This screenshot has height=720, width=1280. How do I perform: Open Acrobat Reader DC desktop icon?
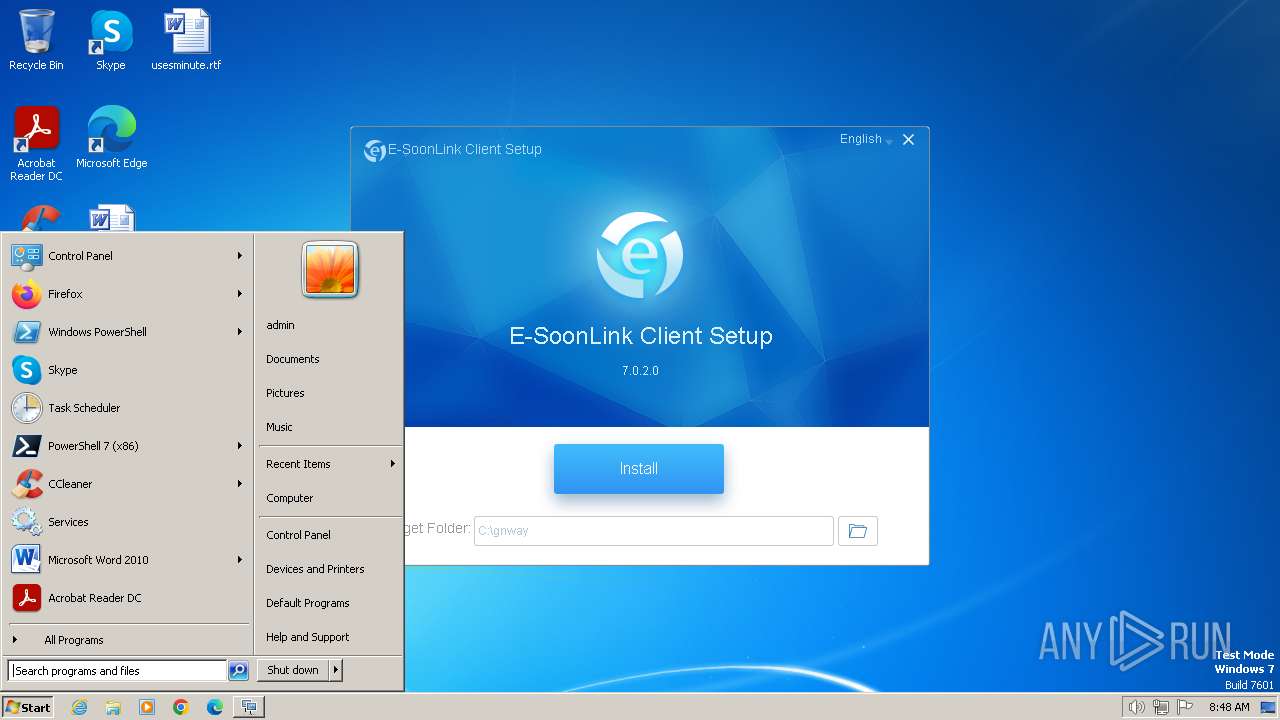[36, 144]
